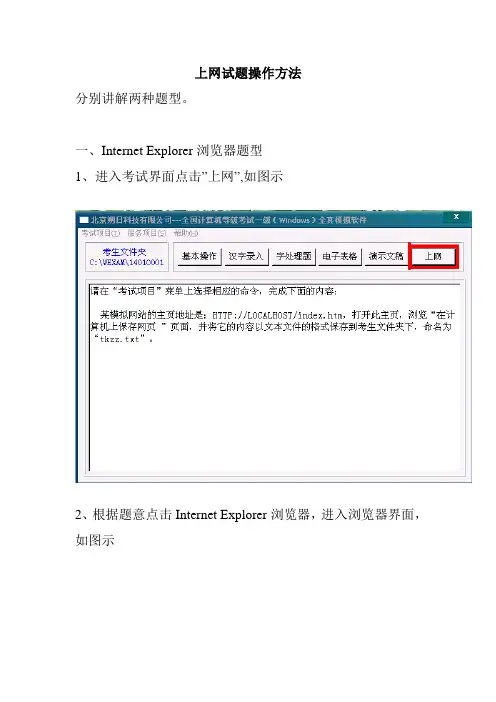
Task: Open the 字处理 task
Action: pyautogui.click(x=293, y=257)
